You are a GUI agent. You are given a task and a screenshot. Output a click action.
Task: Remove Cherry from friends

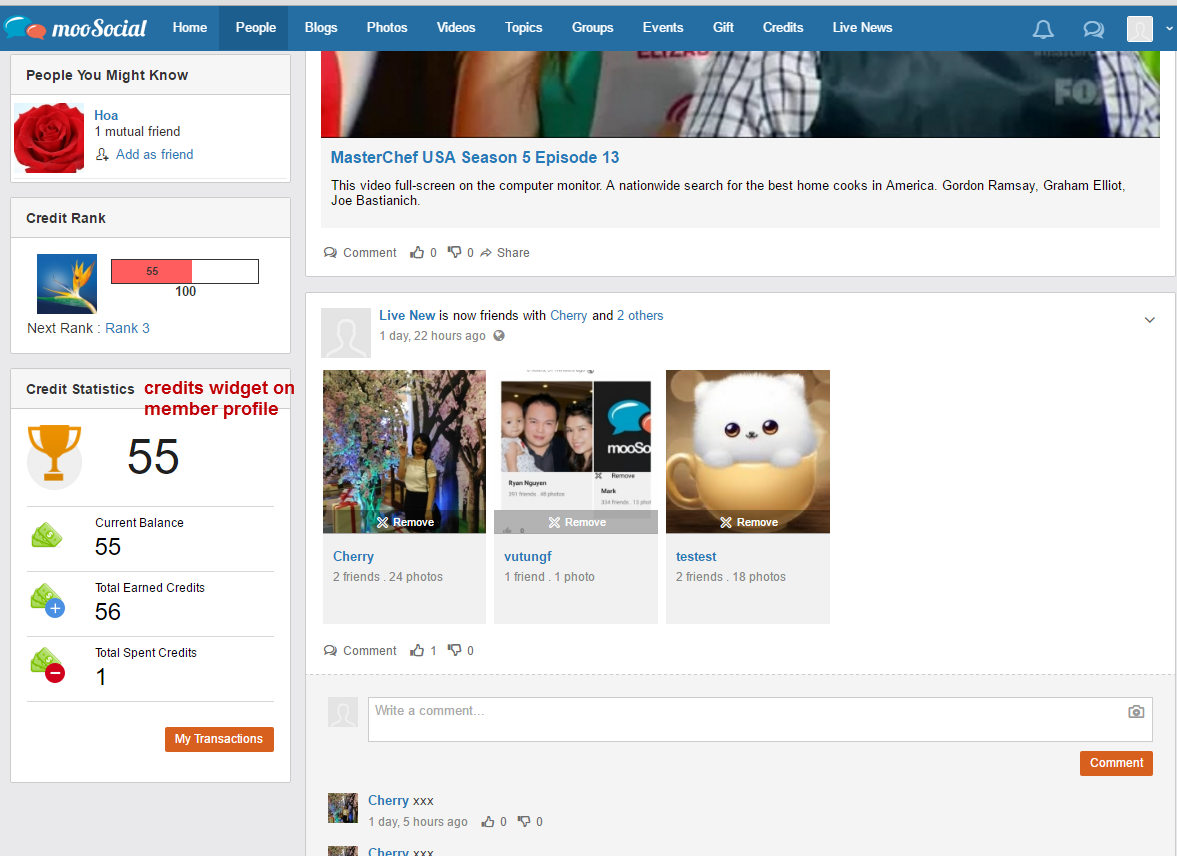(405, 523)
